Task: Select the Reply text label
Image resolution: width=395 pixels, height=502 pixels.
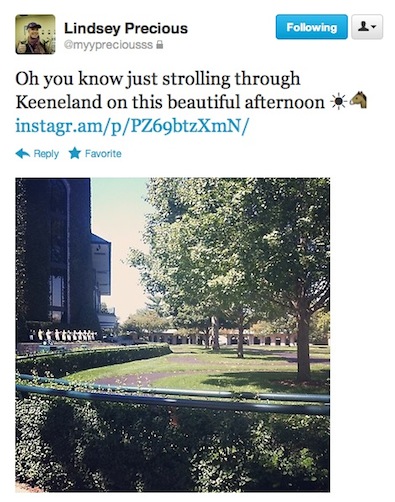Action: 46,154
